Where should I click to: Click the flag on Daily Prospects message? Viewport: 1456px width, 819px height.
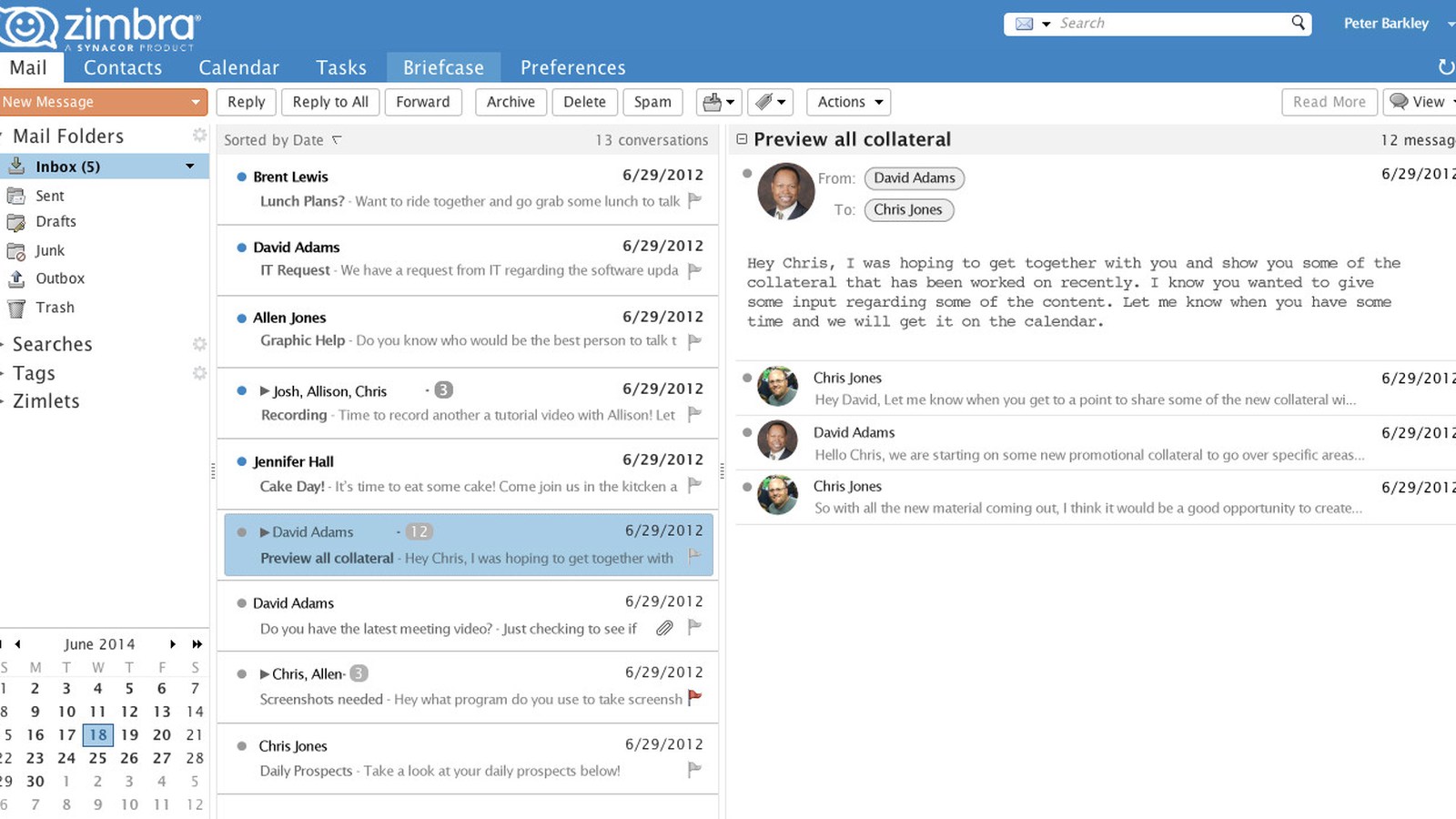tap(694, 770)
